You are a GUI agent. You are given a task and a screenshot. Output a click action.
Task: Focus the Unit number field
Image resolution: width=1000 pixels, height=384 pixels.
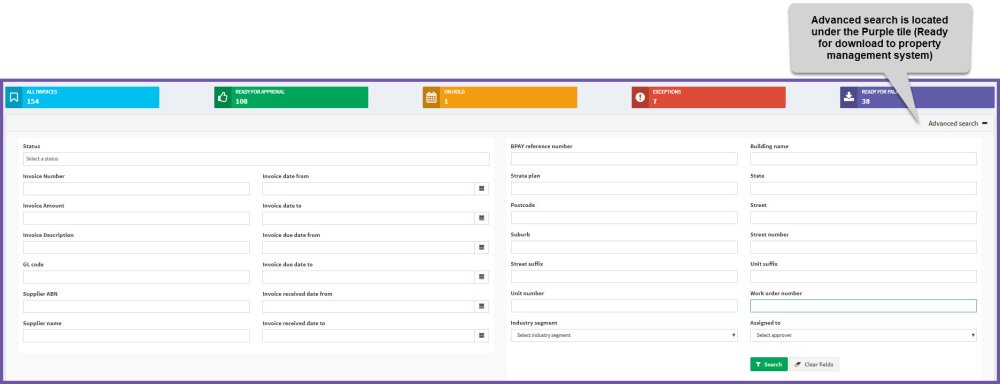[624, 306]
